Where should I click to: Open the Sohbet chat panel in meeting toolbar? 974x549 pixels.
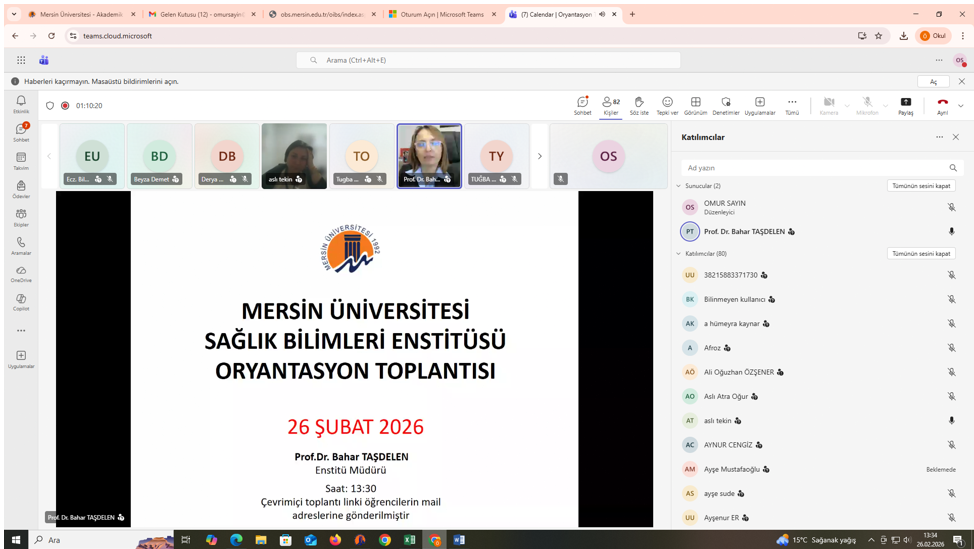coord(582,105)
